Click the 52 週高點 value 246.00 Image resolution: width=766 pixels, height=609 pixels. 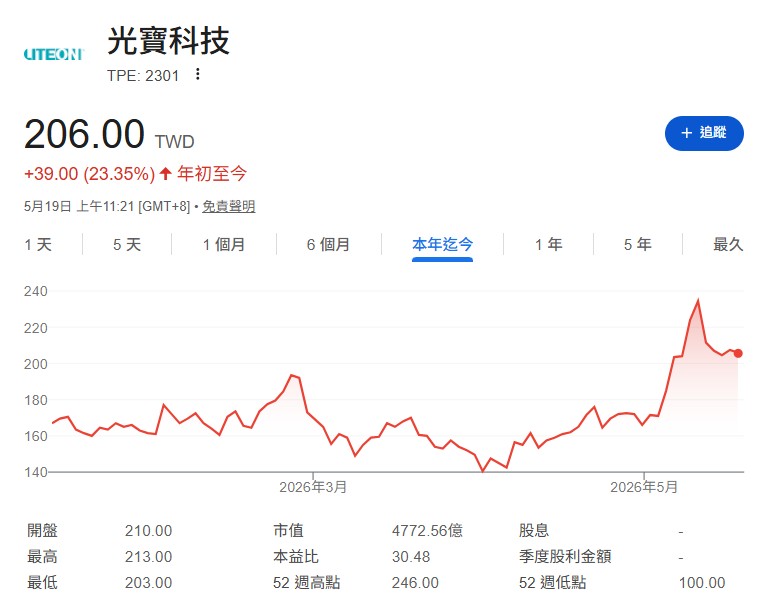point(415,583)
